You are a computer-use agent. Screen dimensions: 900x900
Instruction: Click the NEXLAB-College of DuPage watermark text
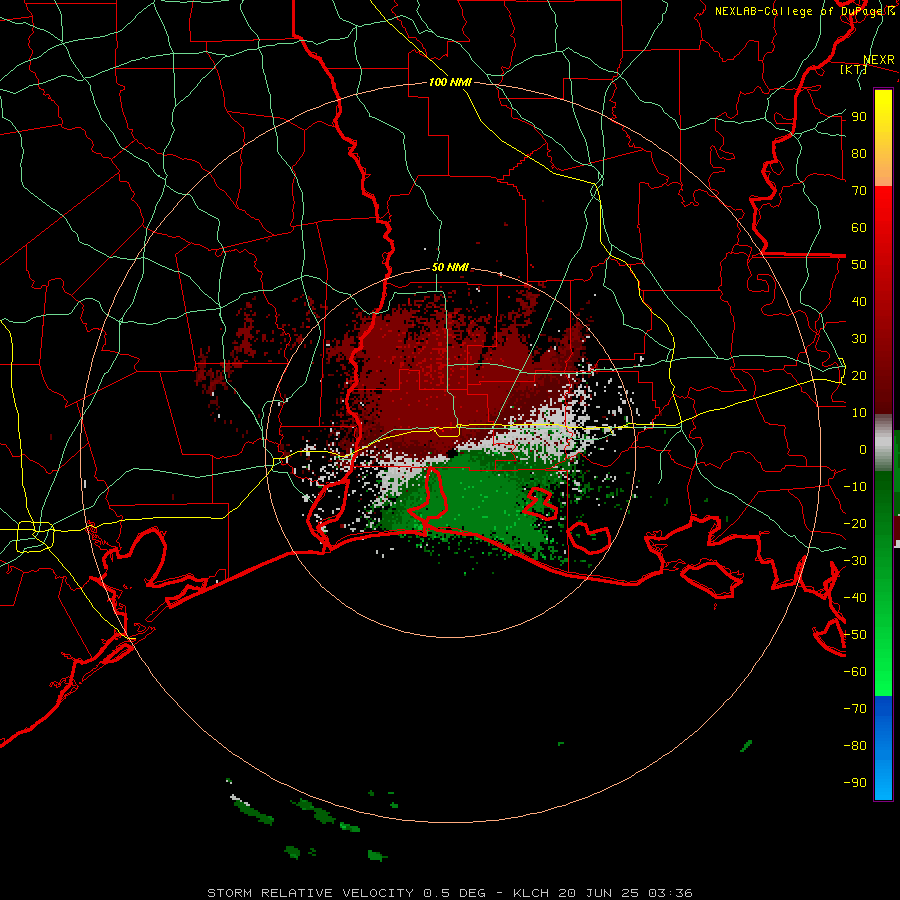(804, 11)
